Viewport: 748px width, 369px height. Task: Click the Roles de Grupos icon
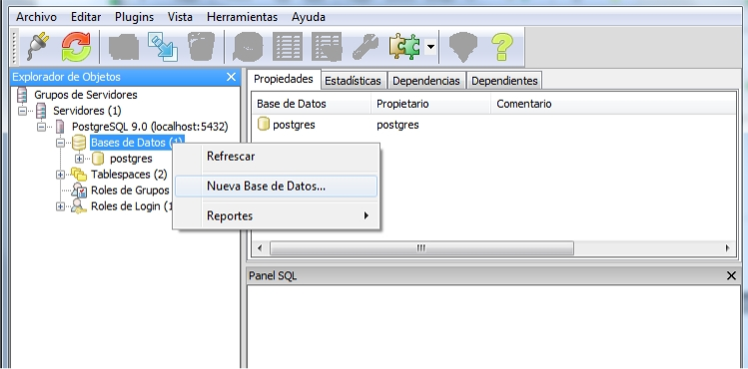[x=79, y=190]
